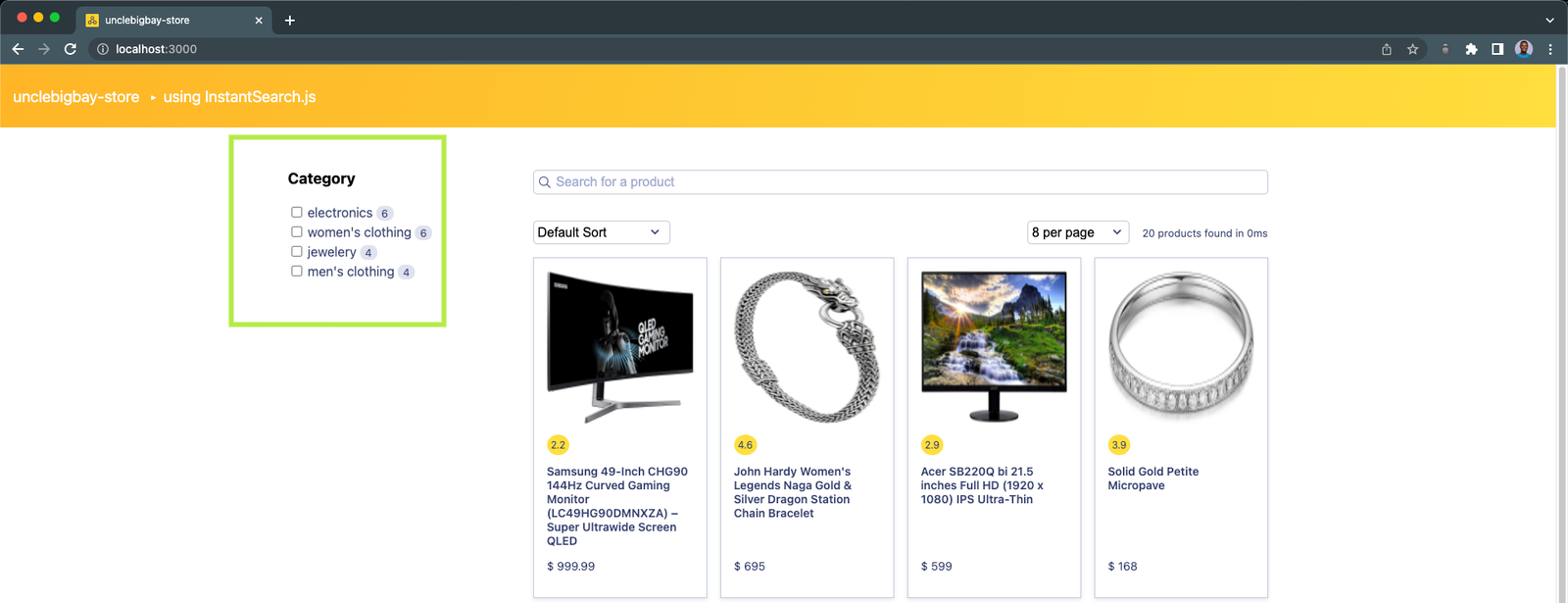Screen dimensions: 1568x603
Task: Click the page vertical scrollbar
Action: pos(1562,333)
